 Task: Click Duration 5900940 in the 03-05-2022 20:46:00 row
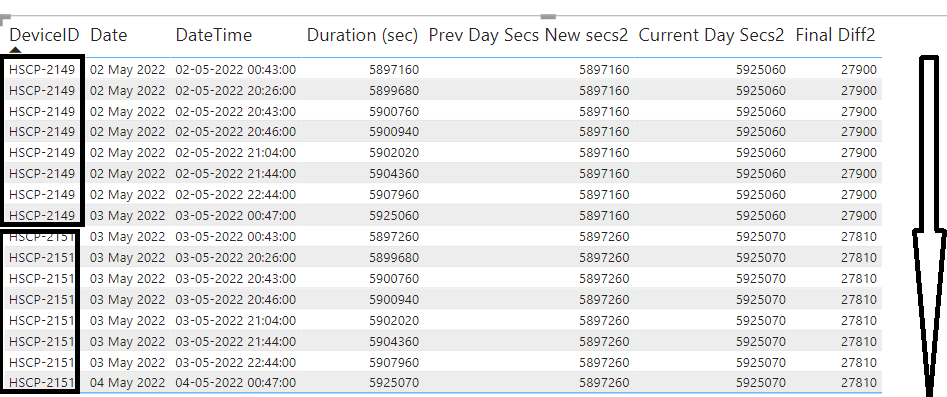coord(394,300)
